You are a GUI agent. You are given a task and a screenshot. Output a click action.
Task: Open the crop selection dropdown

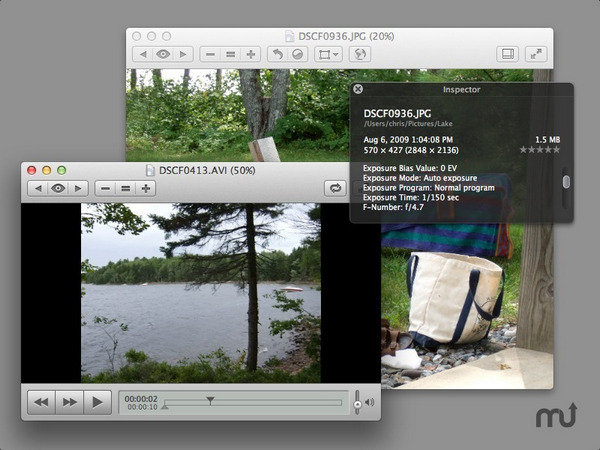pos(328,54)
